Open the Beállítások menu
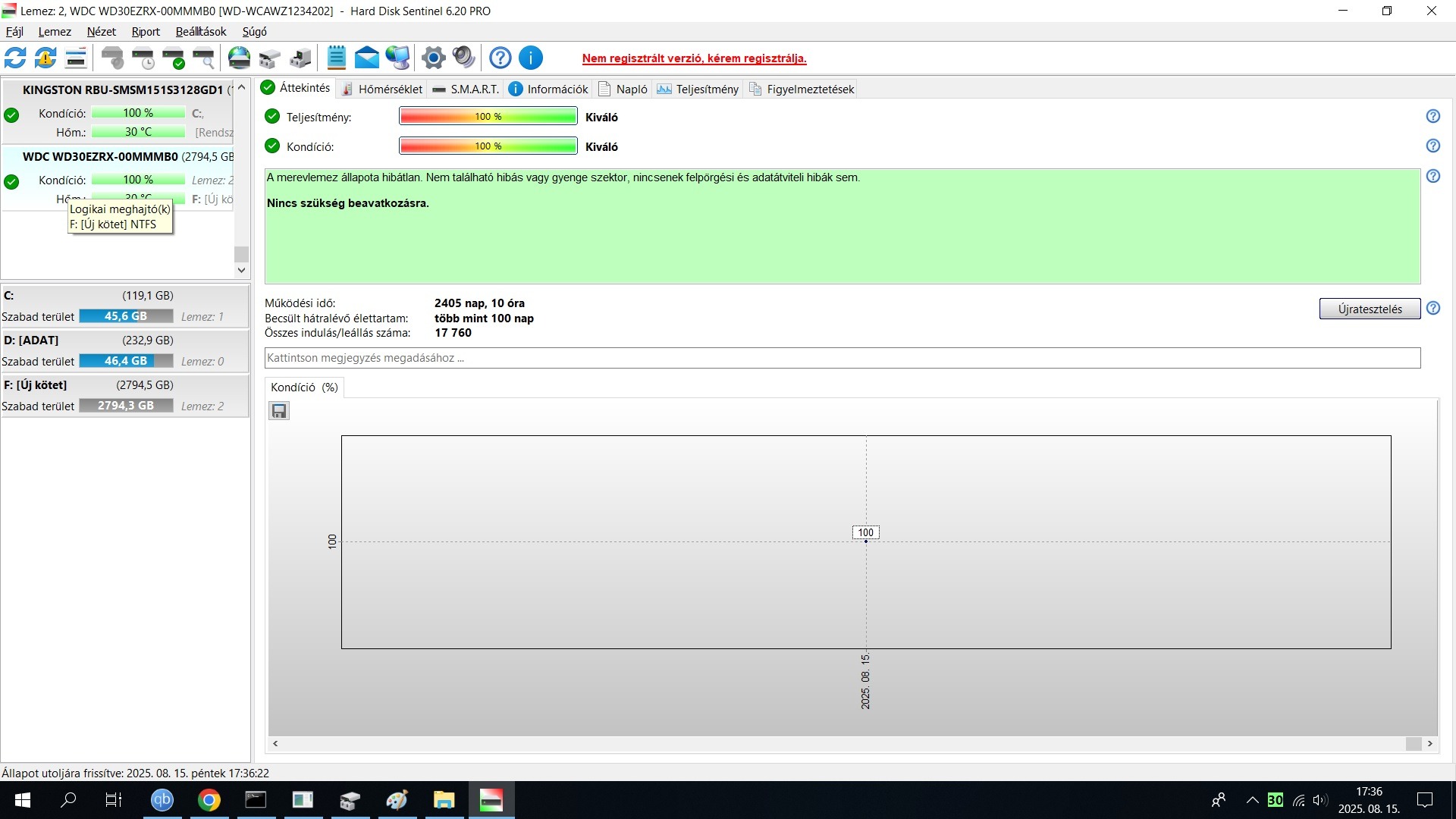Image resolution: width=1456 pixels, height=819 pixels. (x=200, y=32)
